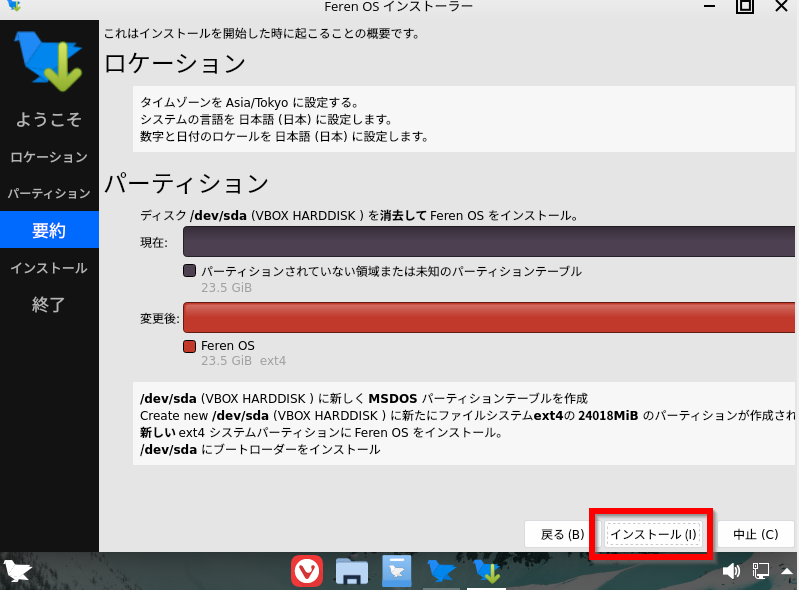Minimize the installer window
The height and width of the screenshot is (590, 799).
pyautogui.click(x=709, y=6)
